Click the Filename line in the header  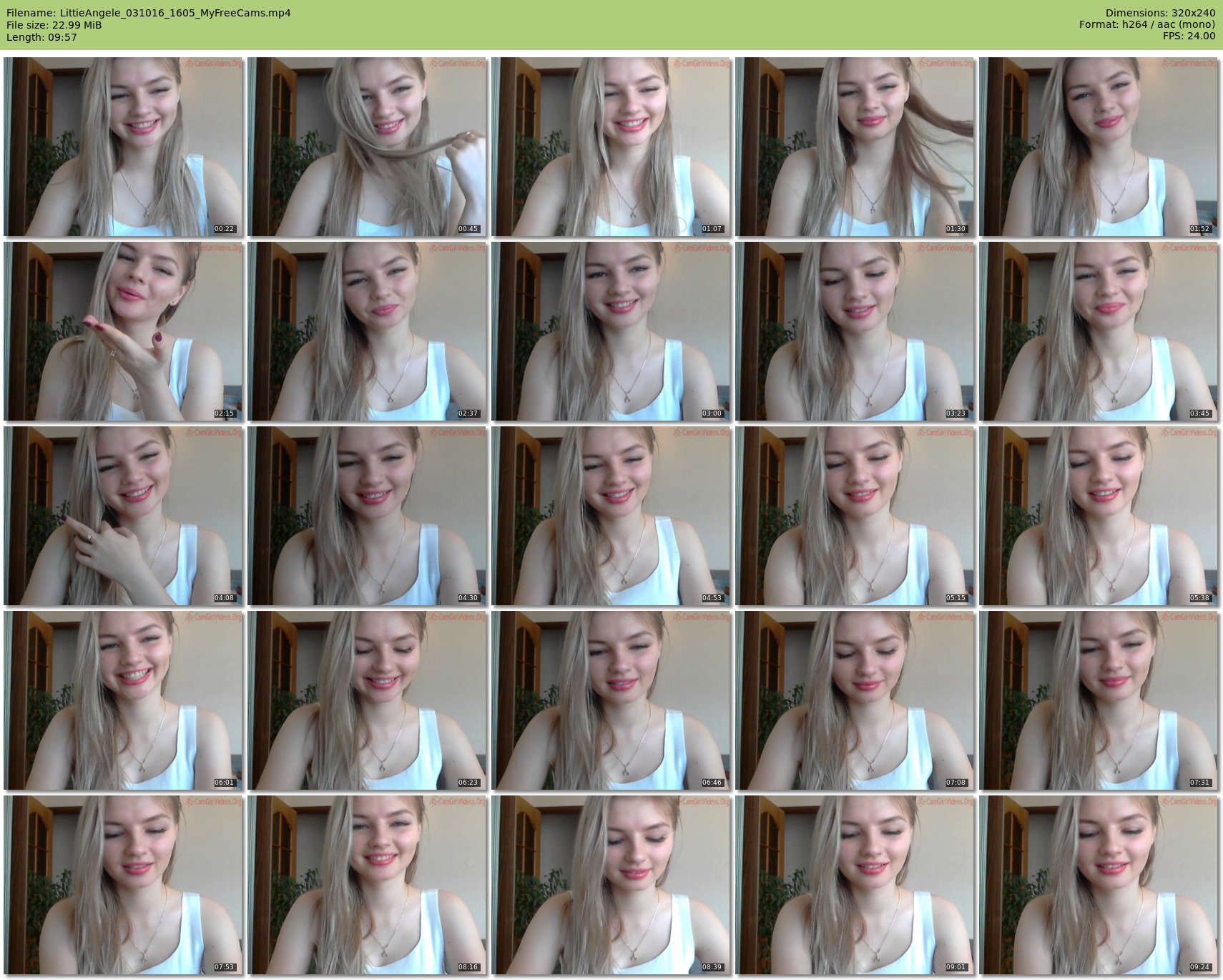click(x=149, y=13)
